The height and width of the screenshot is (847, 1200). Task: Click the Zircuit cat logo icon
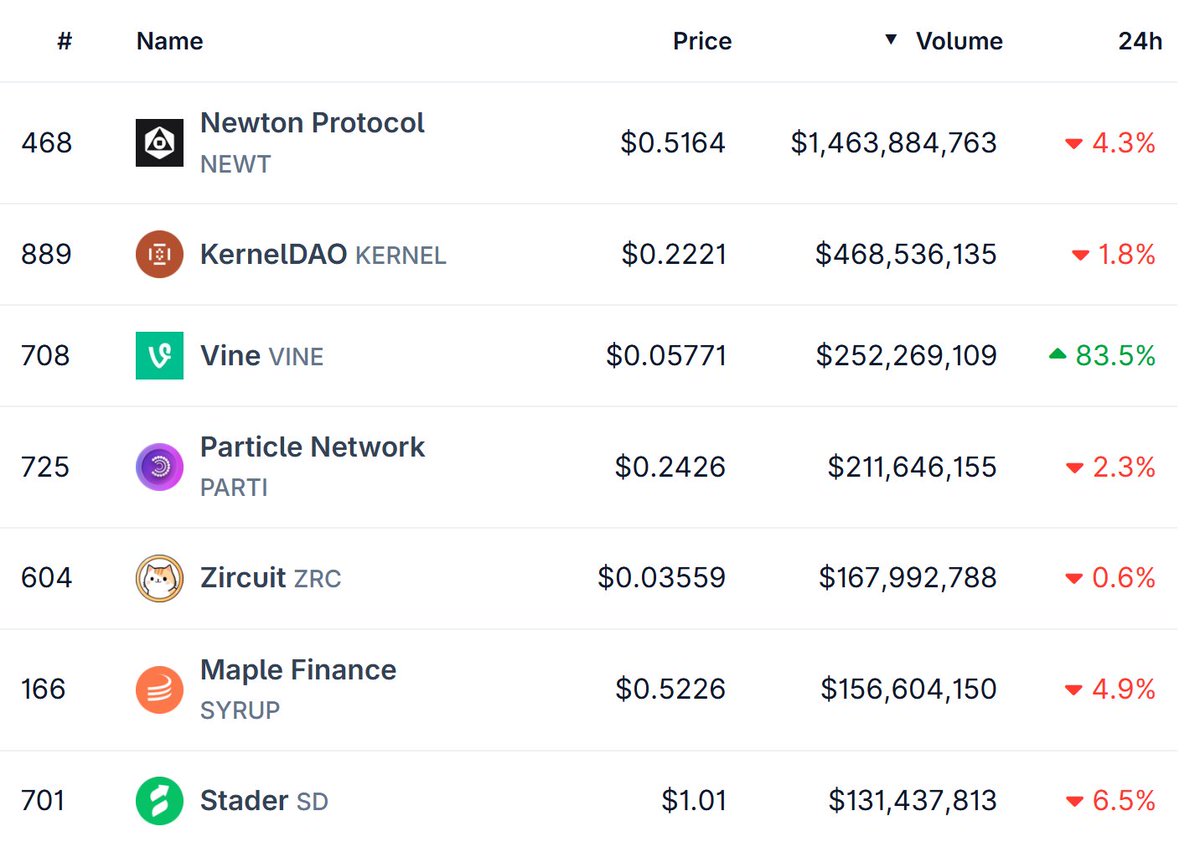coord(159,578)
